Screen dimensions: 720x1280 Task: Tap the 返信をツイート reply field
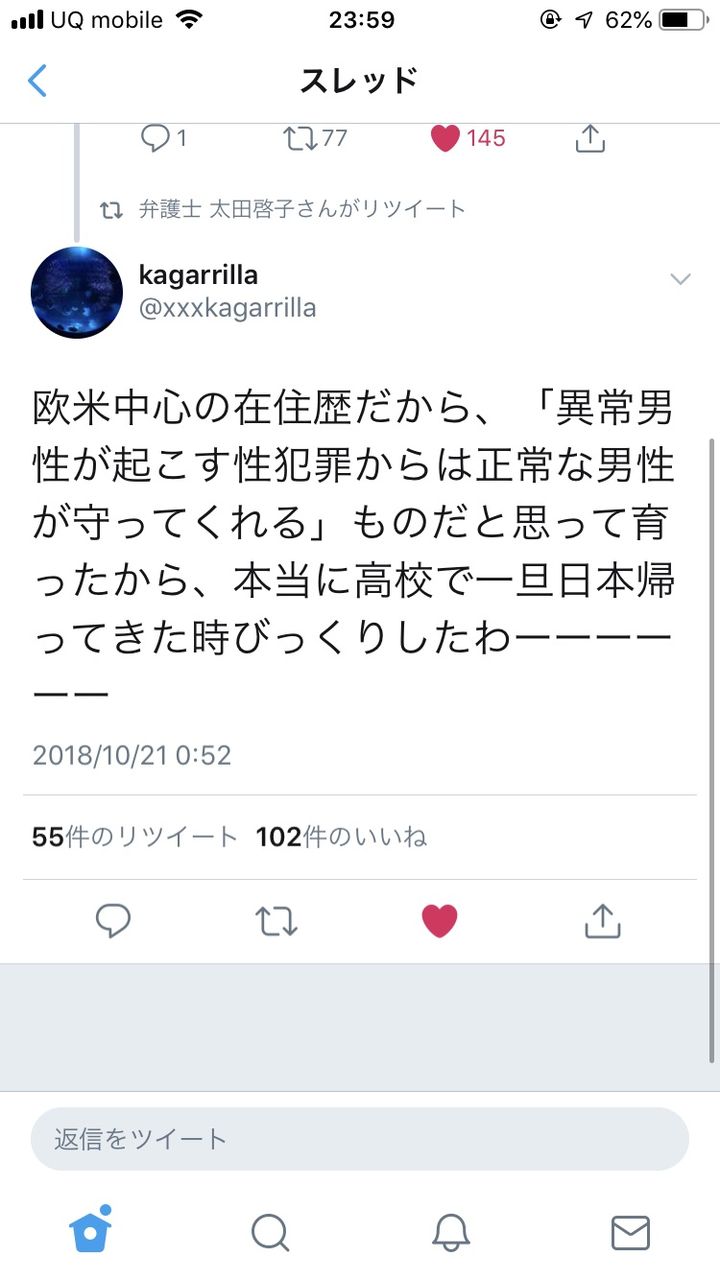click(x=360, y=1139)
